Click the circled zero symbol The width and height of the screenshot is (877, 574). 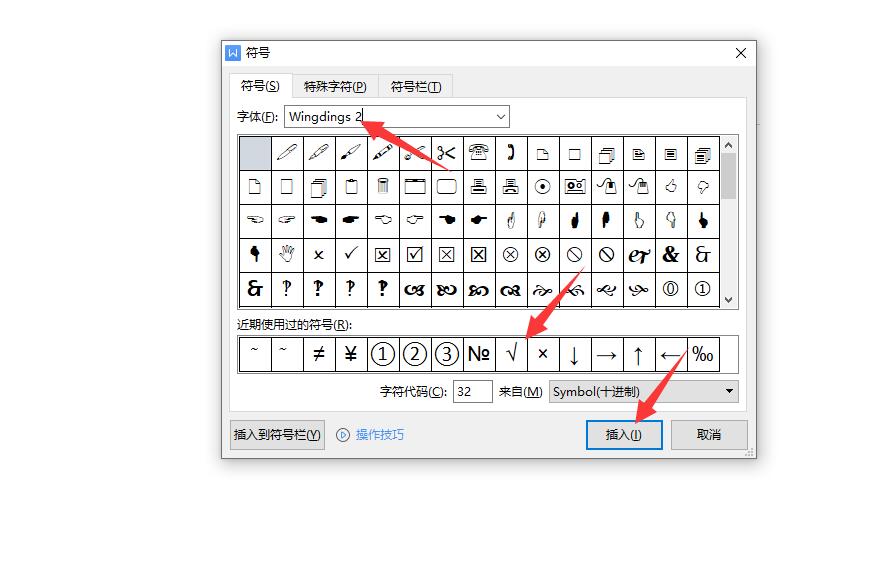670,289
